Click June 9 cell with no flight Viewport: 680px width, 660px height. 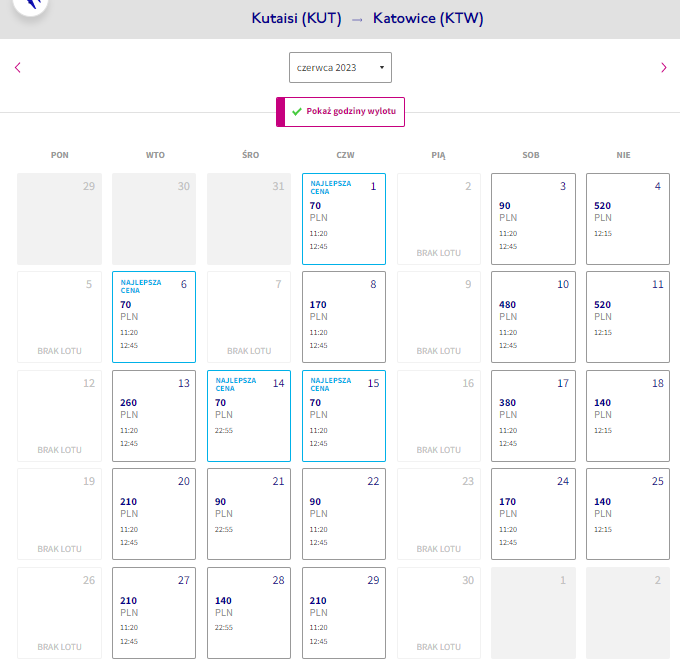[439, 317]
